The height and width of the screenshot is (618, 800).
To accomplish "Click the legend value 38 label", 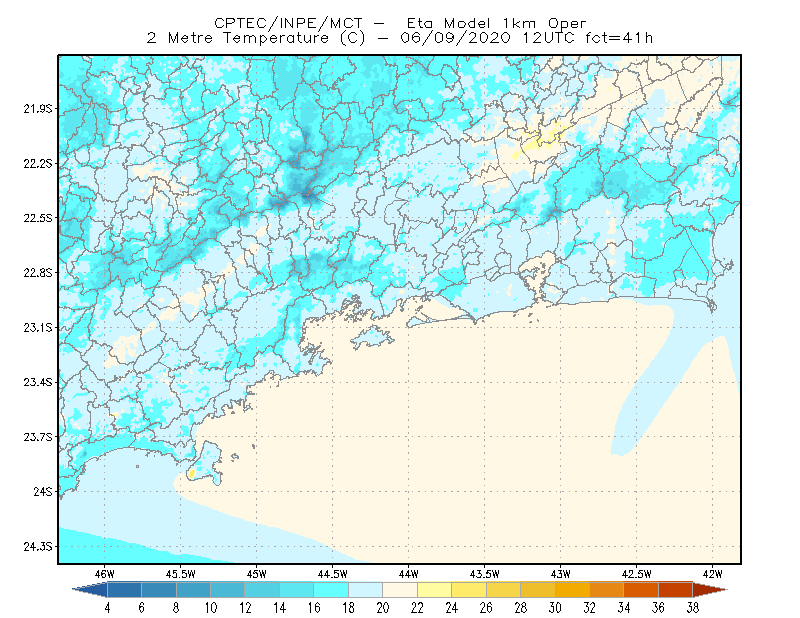I will (692, 608).
